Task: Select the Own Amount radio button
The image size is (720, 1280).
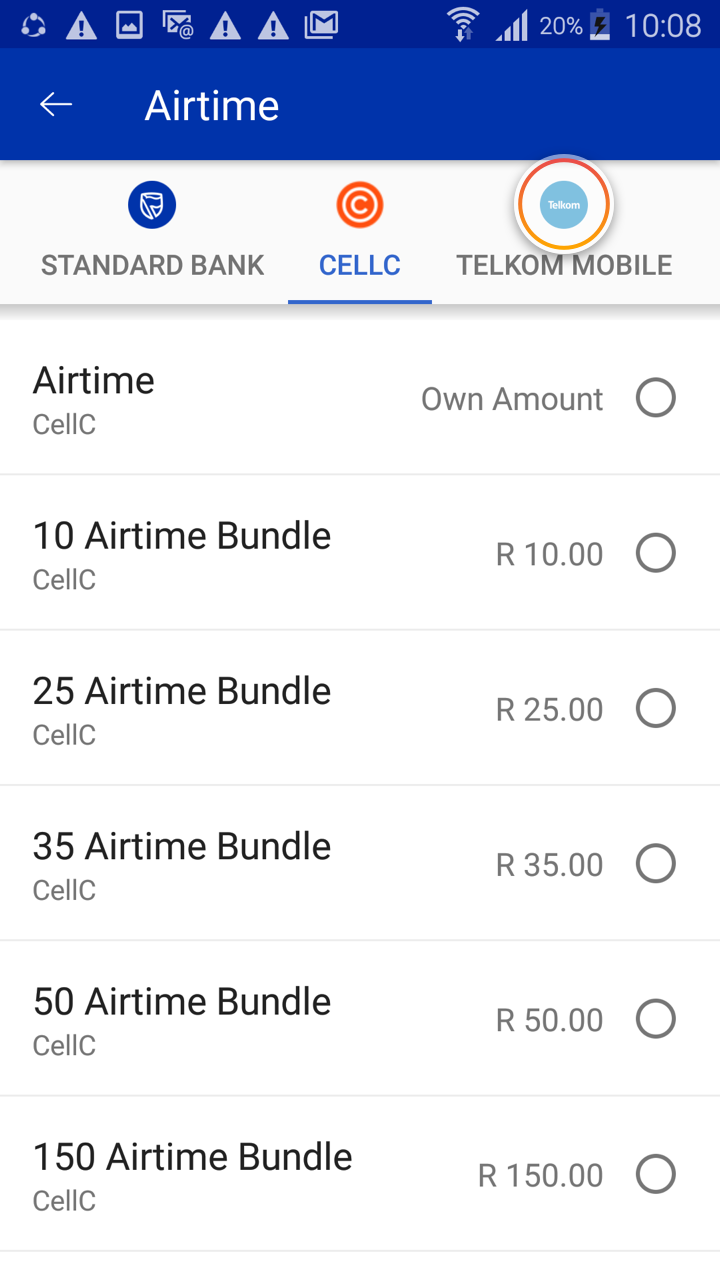Action: (656, 398)
